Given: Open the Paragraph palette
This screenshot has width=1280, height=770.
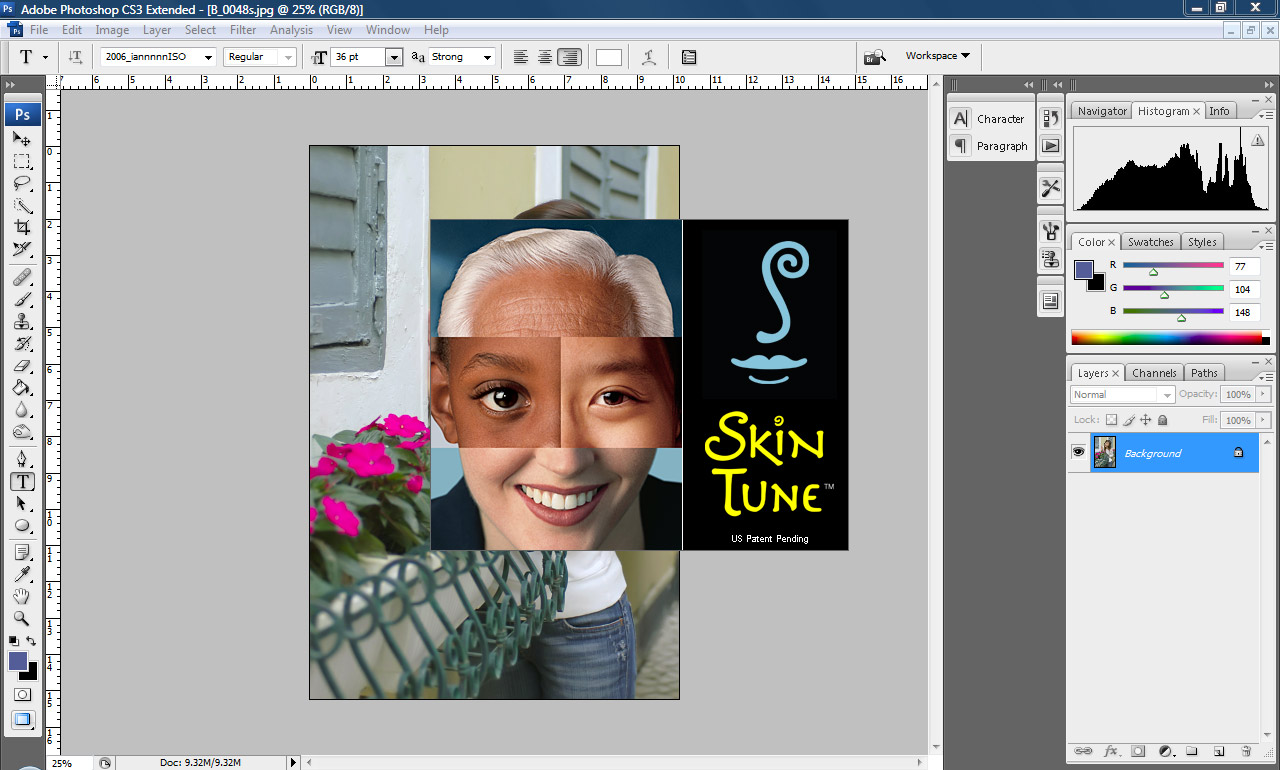Looking at the screenshot, I should (989, 146).
